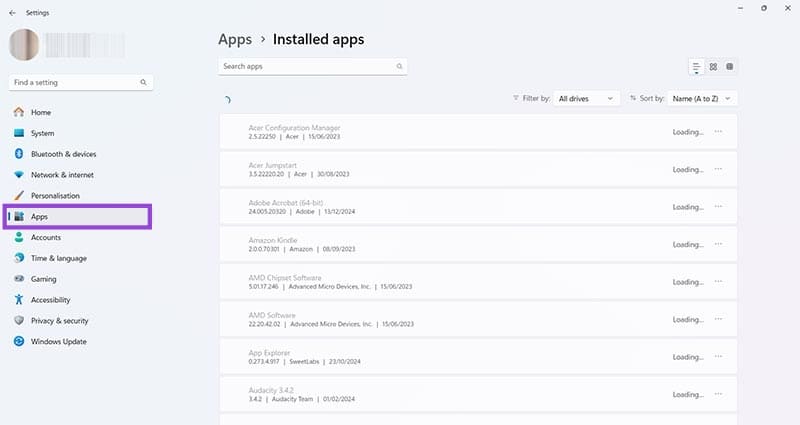
Task: Click the Apps breadcrumb link
Action: pyautogui.click(x=235, y=39)
